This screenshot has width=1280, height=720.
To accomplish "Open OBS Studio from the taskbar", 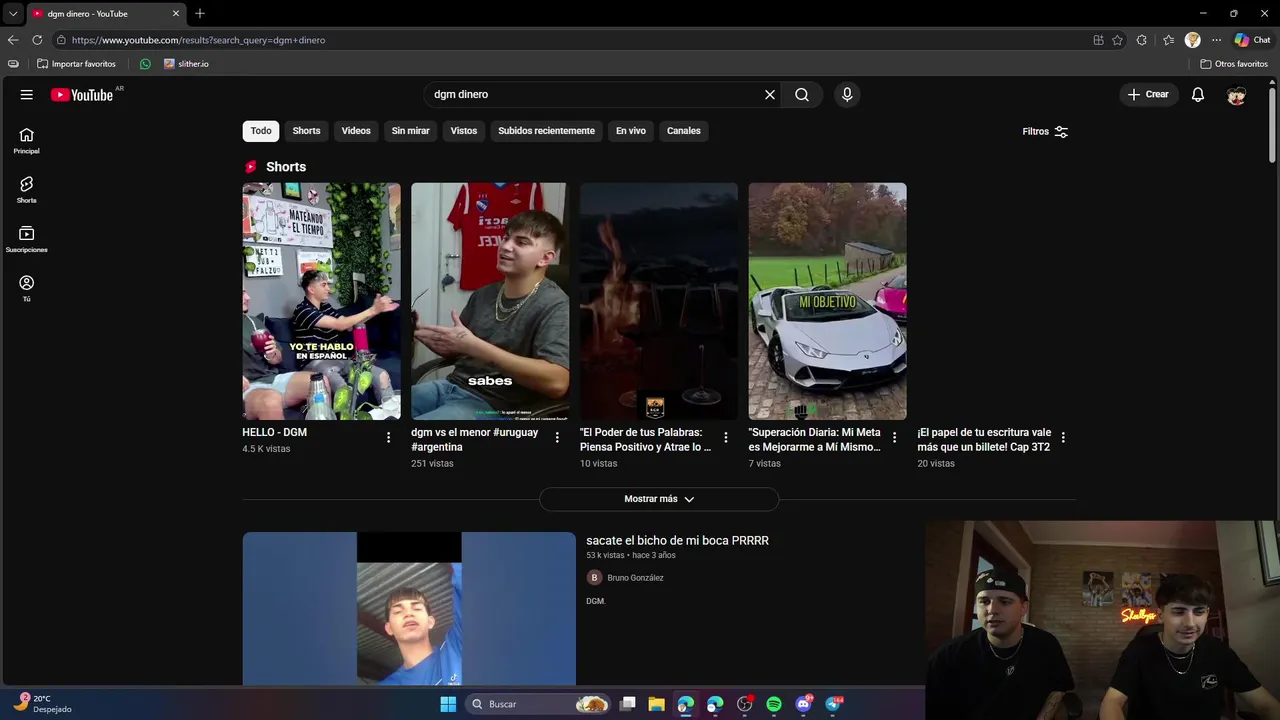I will point(744,704).
